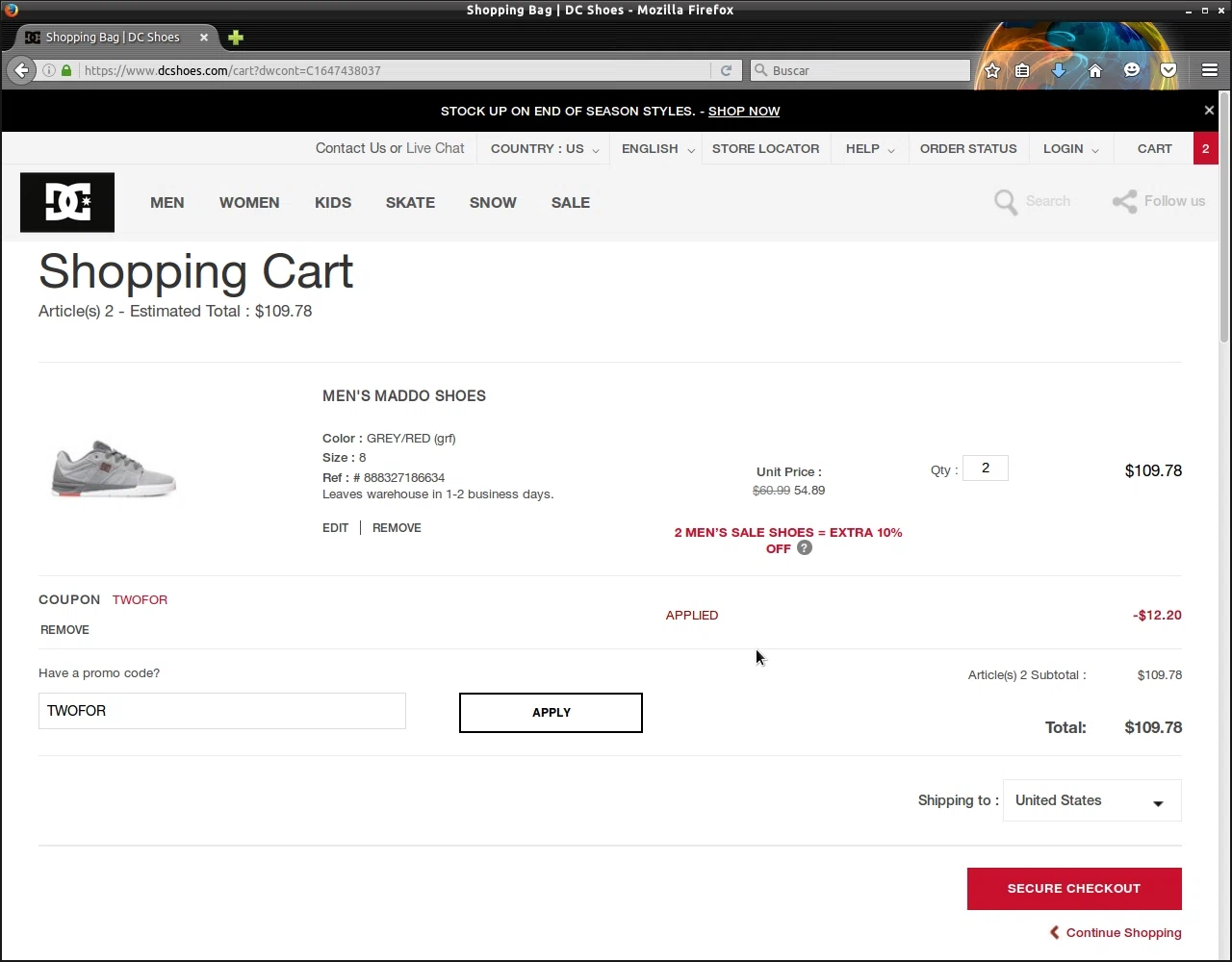Click the Maddo shoe thumbnail image
Viewport: 1232px width, 962px height.
coord(114,468)
